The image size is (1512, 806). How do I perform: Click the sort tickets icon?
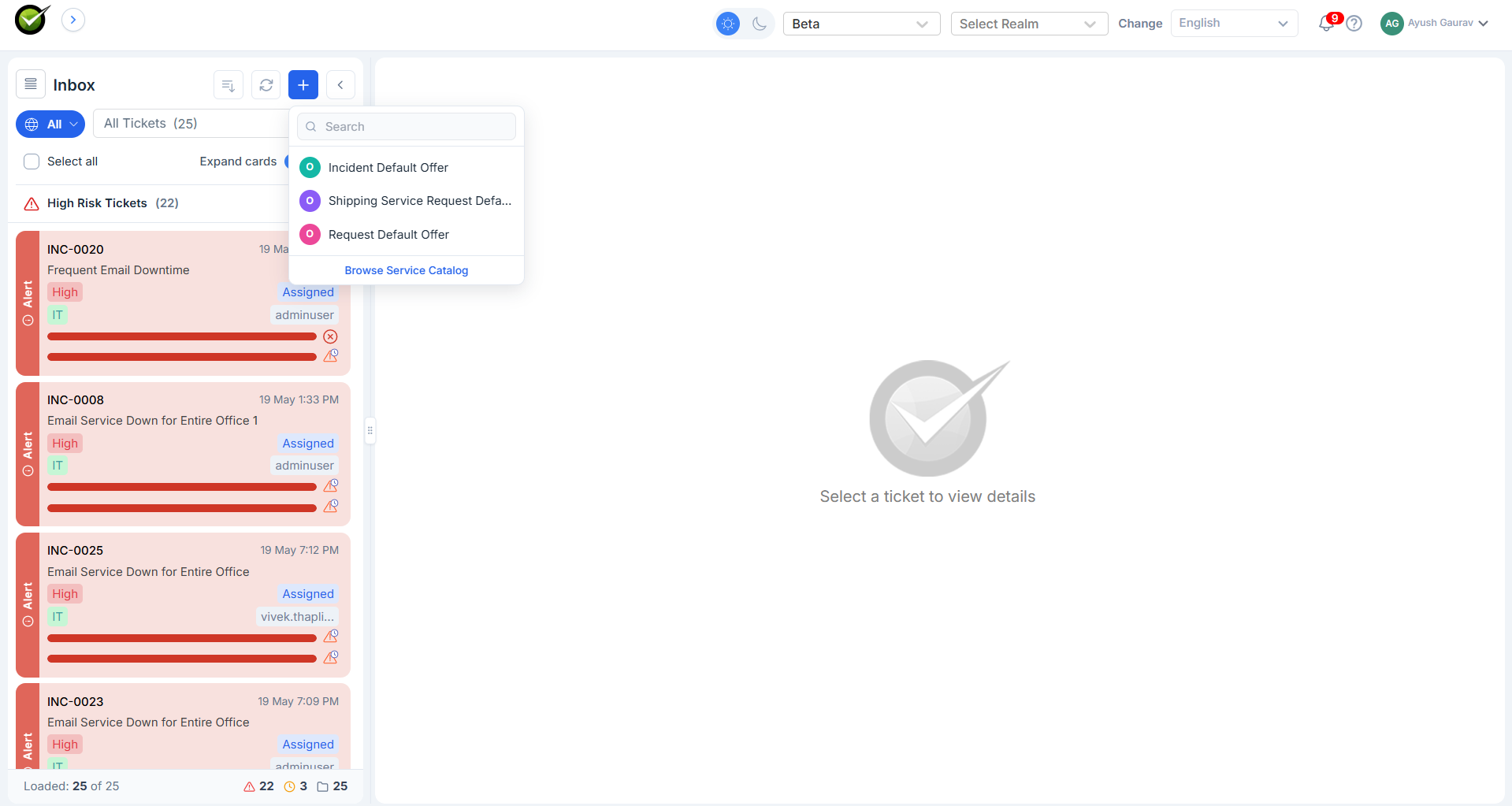pos(228,85)
